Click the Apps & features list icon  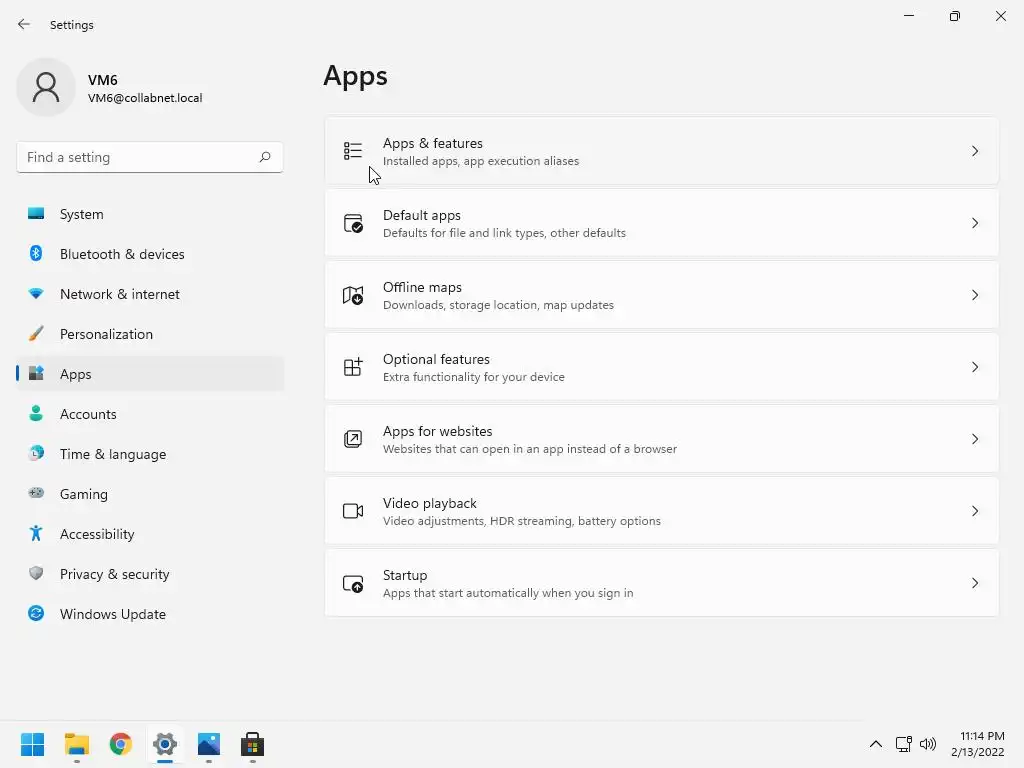[x=353, y=151]
